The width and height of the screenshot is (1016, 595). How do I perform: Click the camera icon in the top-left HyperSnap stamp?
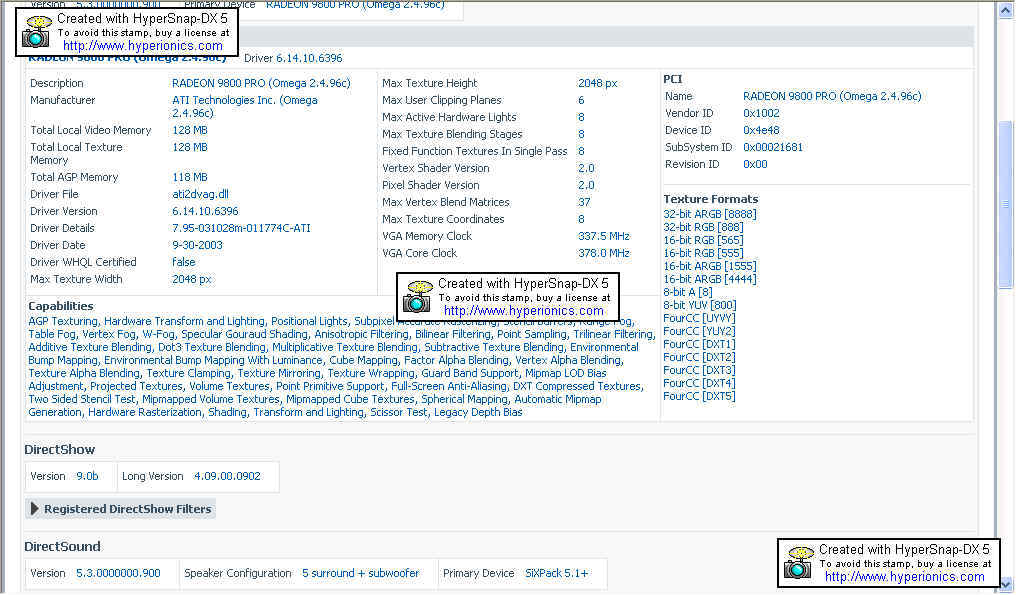pyautogui.click(x=37, y=32)
